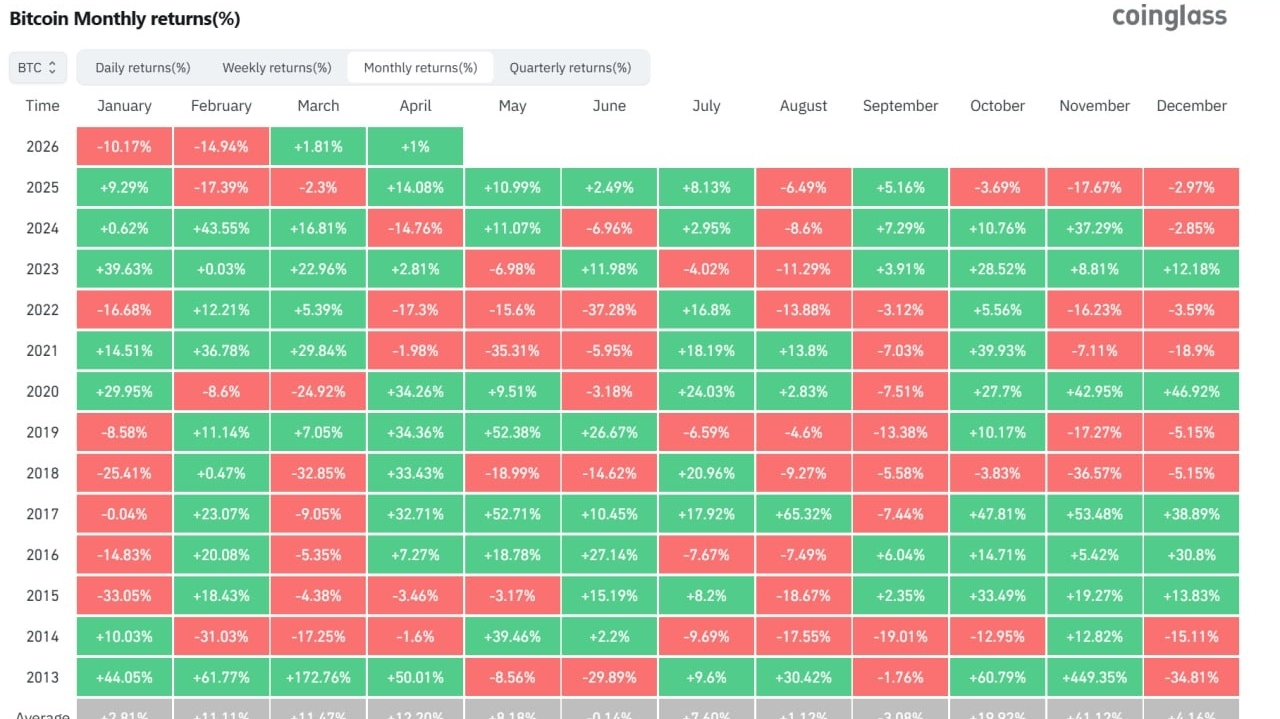This screenshot has height=719, width=1280.
Task: Select the 2022 row label
Action: click(42, 310)
